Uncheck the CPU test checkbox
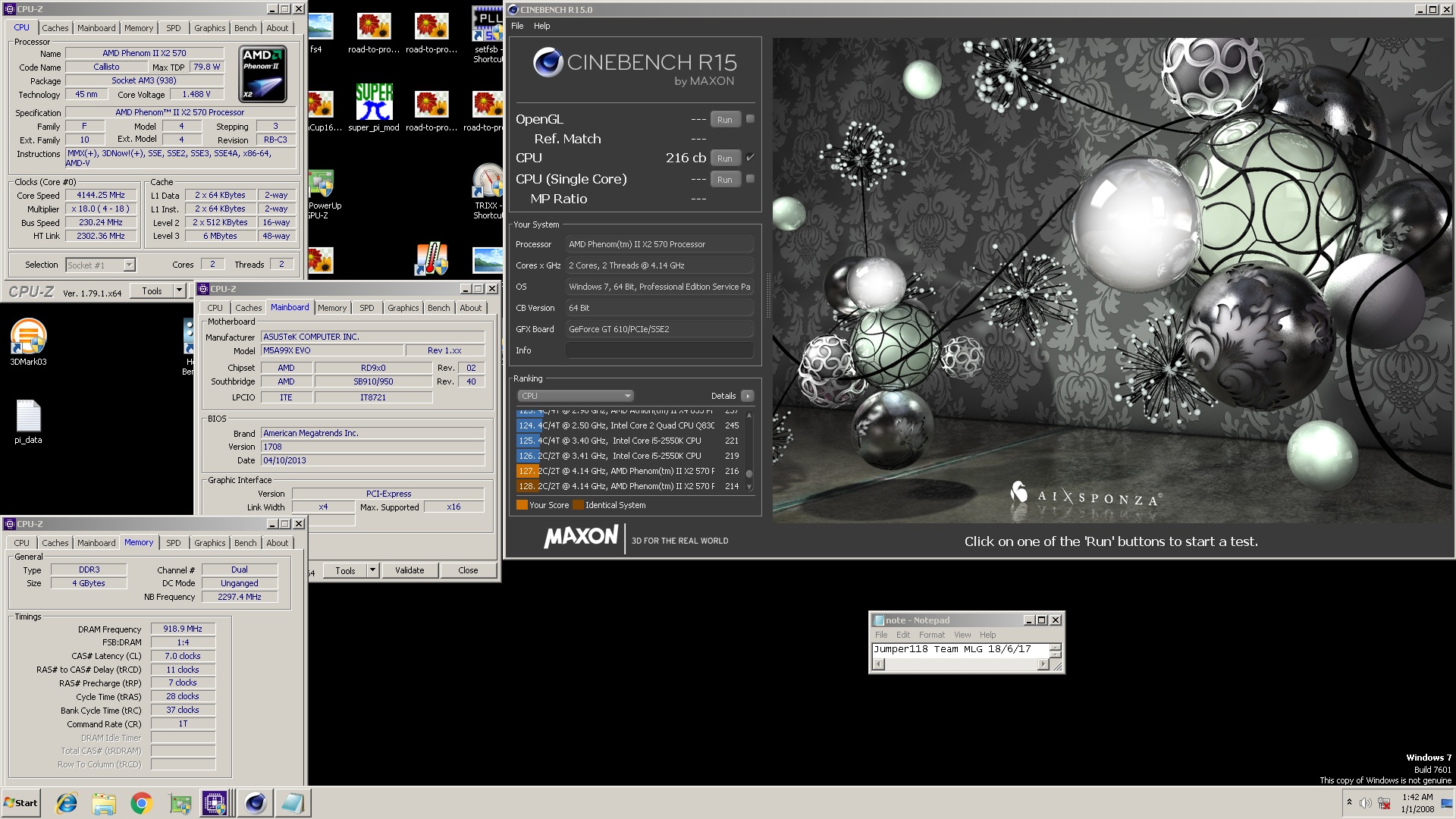Image resolution: width=1456 pixels, height=819 pixels. pos(750,157)
